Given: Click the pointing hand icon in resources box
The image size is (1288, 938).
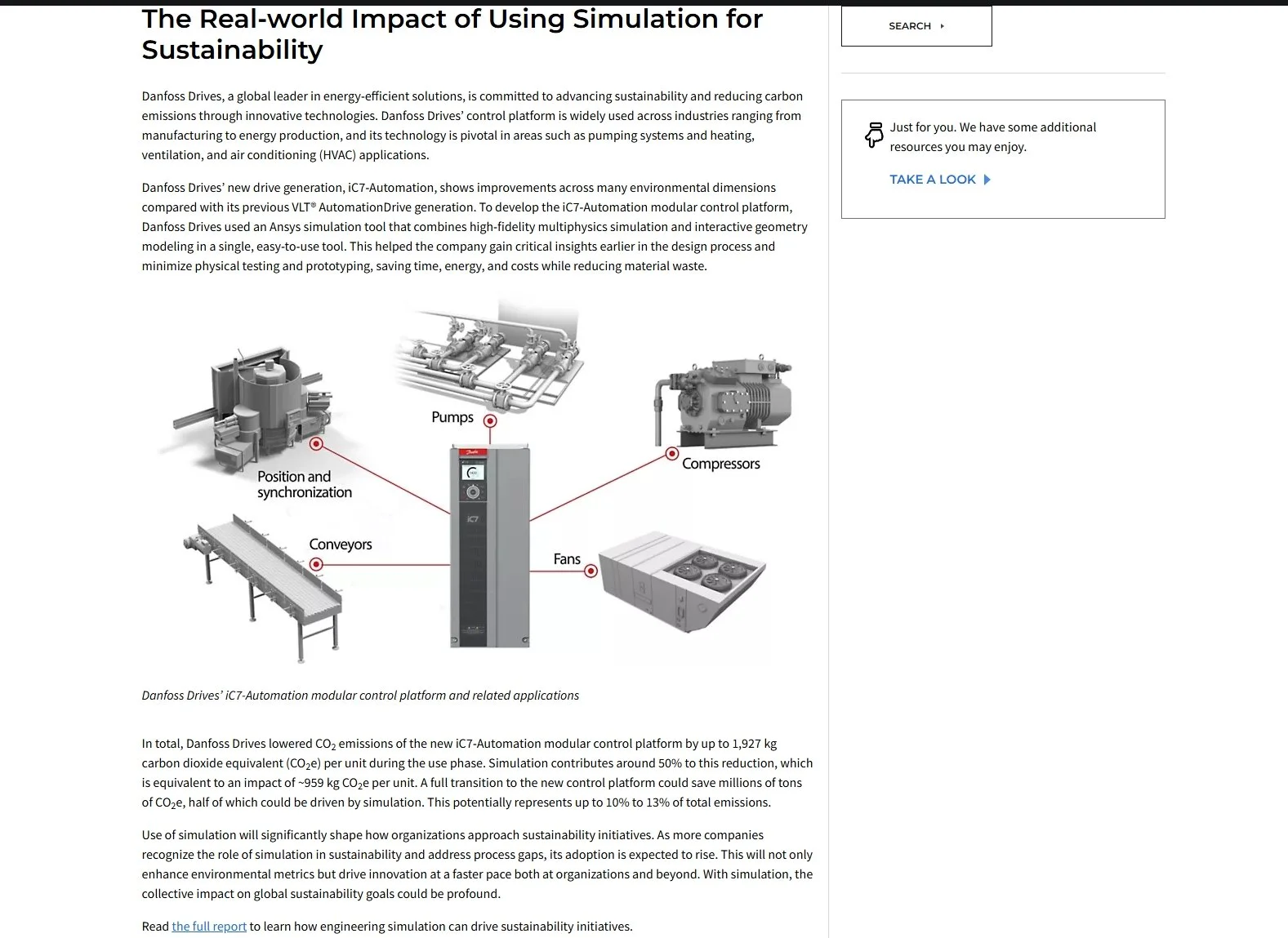Looking at the screenshot, I should (x=874, y=135).
